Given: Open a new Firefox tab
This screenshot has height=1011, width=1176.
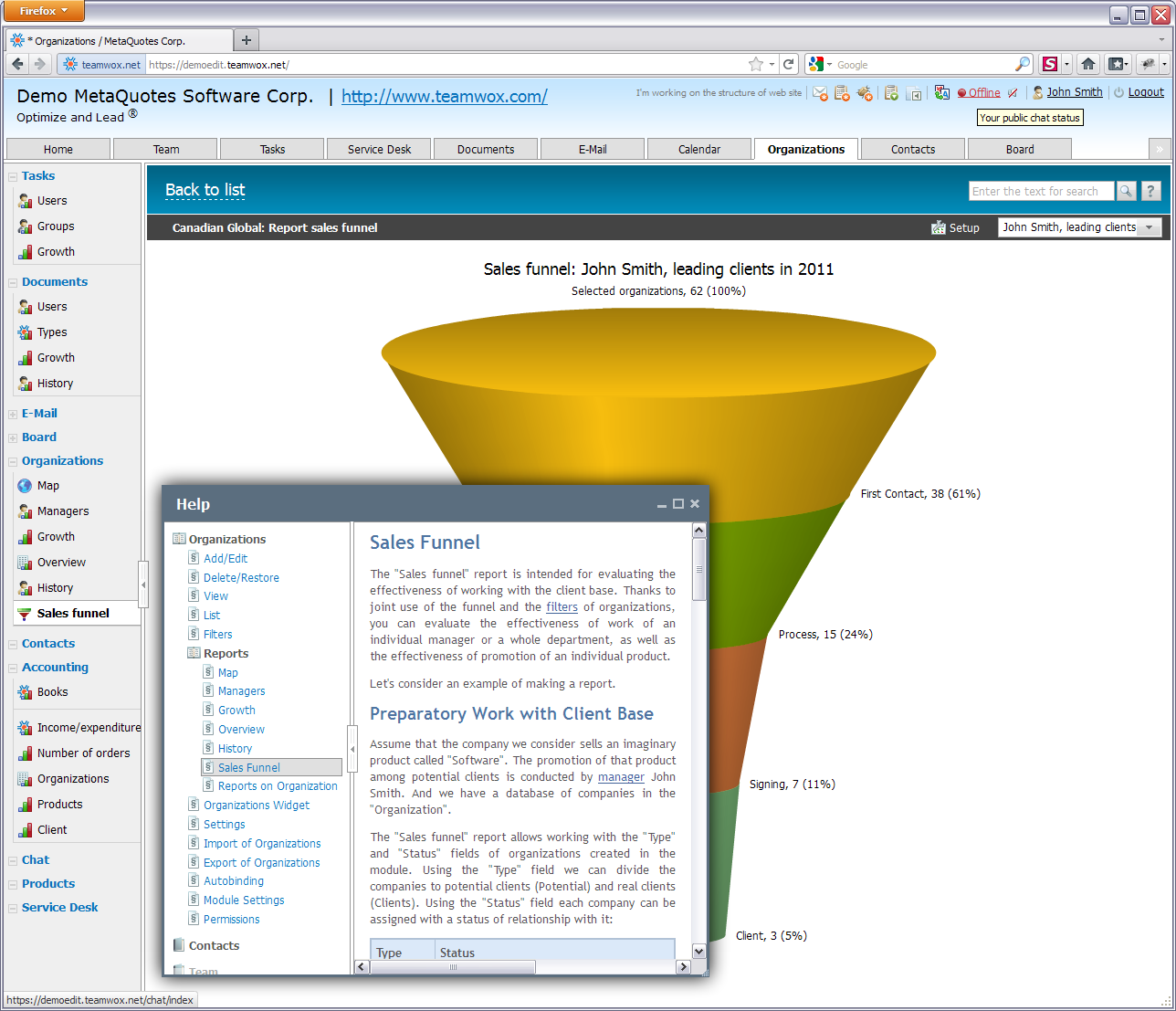Looking at the screenshot, I should click(247, 40).
